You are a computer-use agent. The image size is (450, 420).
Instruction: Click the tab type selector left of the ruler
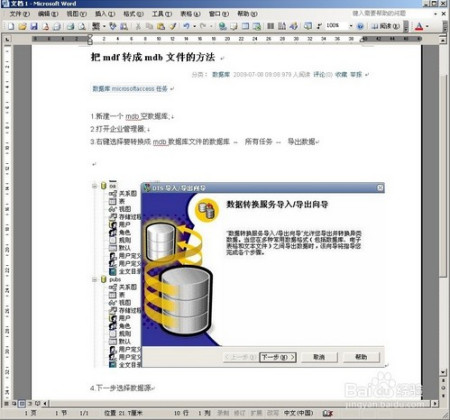pyautogui.click(x=7, y=39)
